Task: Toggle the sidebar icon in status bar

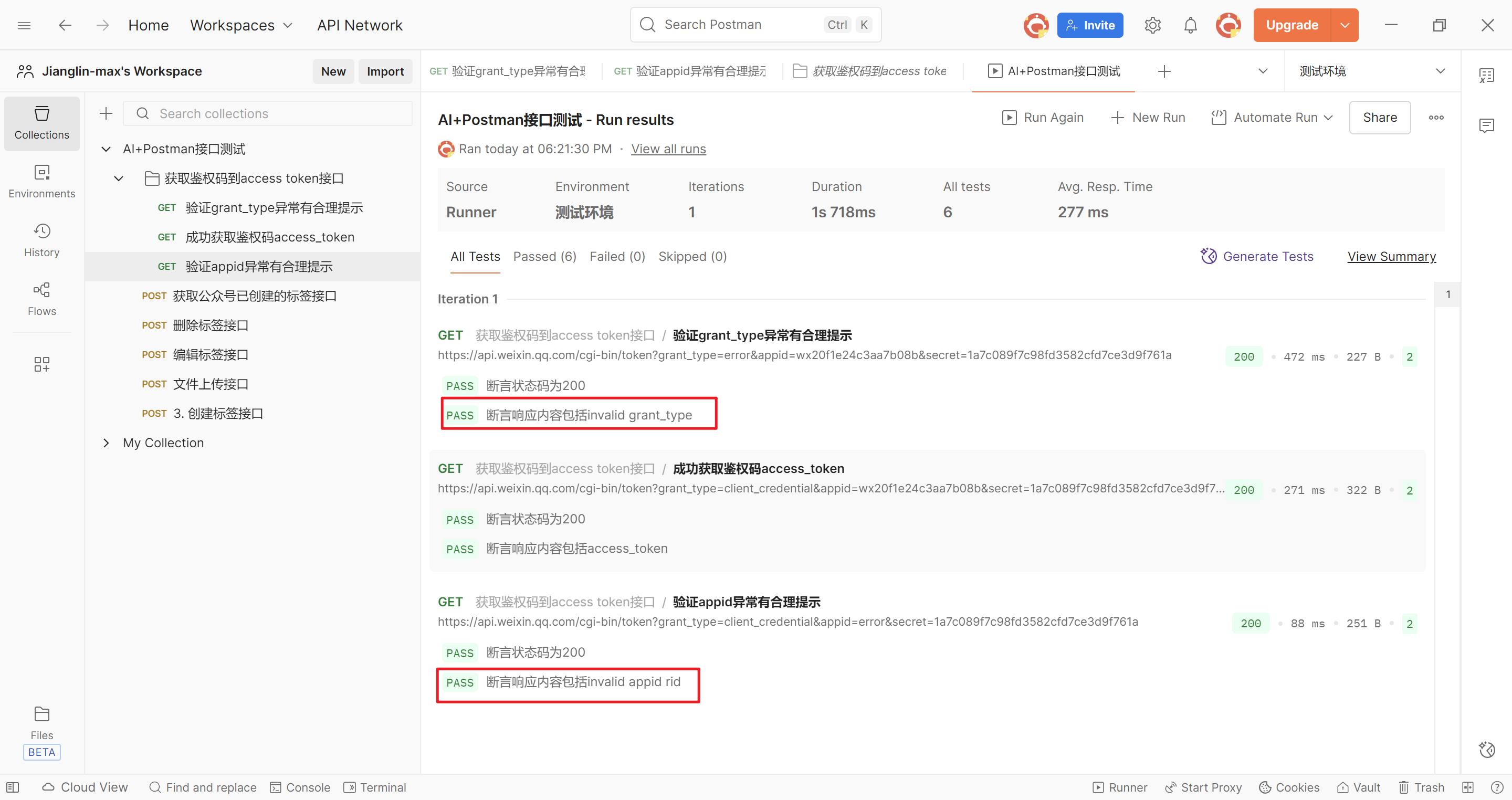Action: (13, 787)
